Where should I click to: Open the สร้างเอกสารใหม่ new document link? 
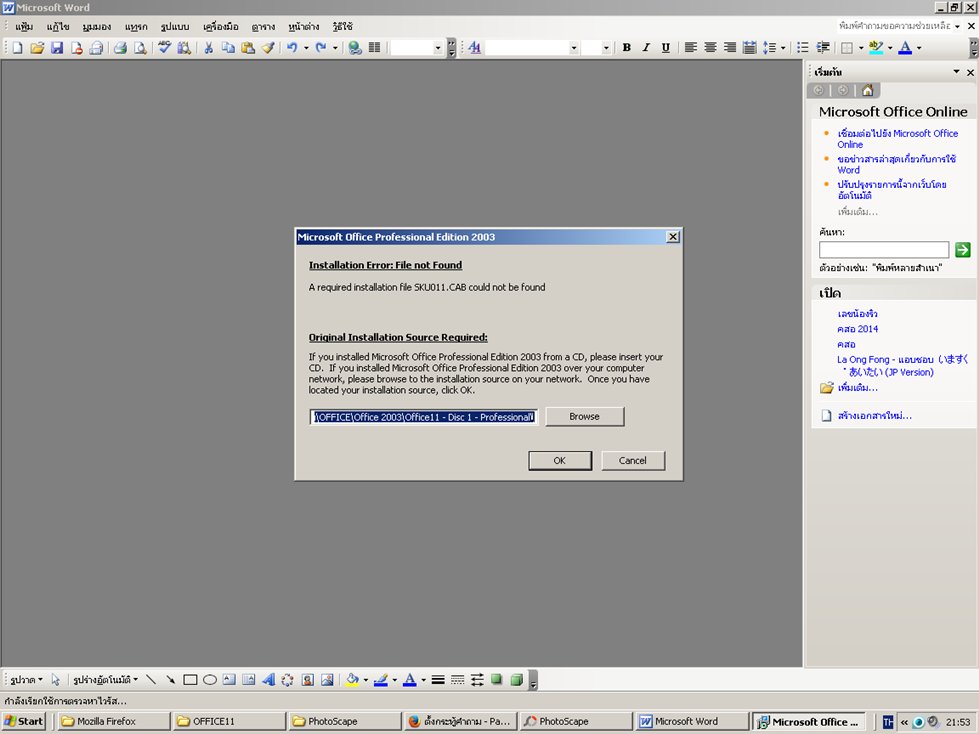pos(874,416)
